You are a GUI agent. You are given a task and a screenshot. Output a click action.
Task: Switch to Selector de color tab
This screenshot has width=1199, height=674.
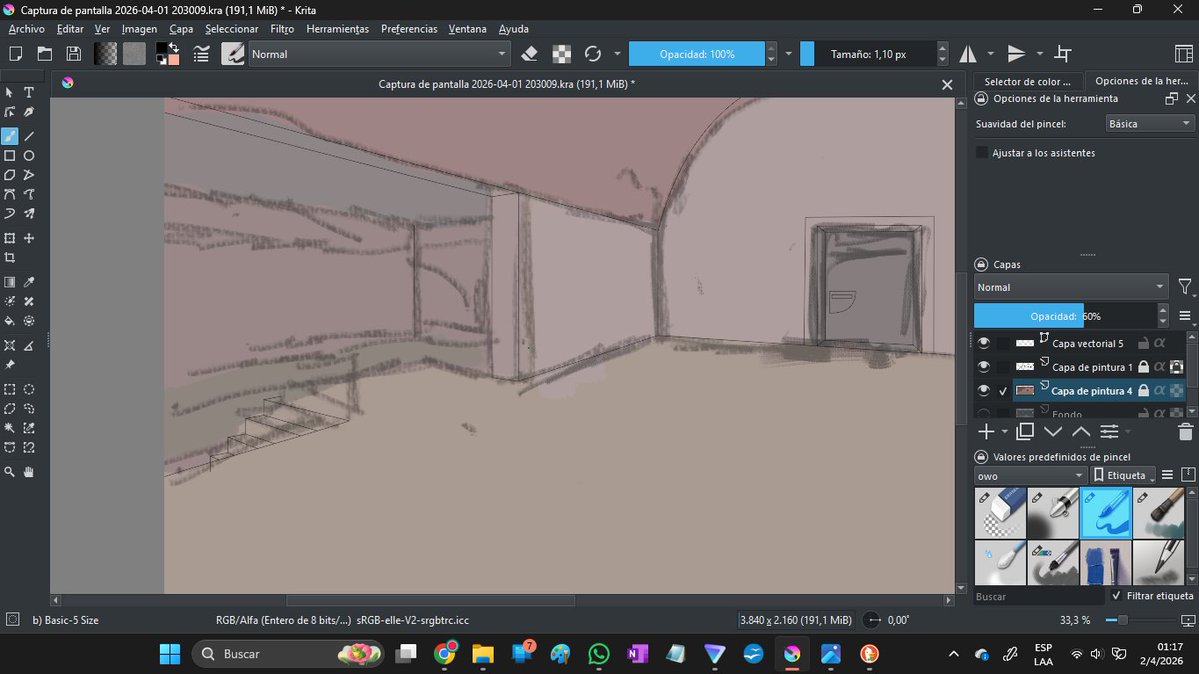point(1027,81)
